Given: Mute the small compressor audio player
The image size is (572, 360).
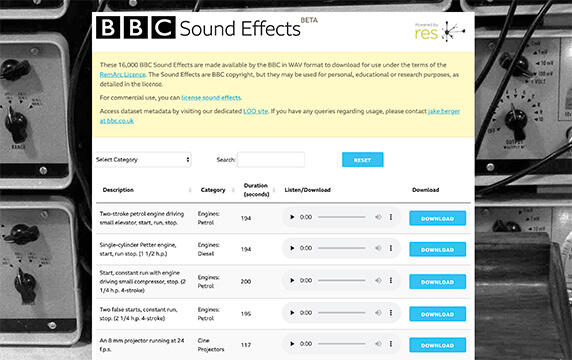Looking at the screenshot, I should tap(378, 280).
